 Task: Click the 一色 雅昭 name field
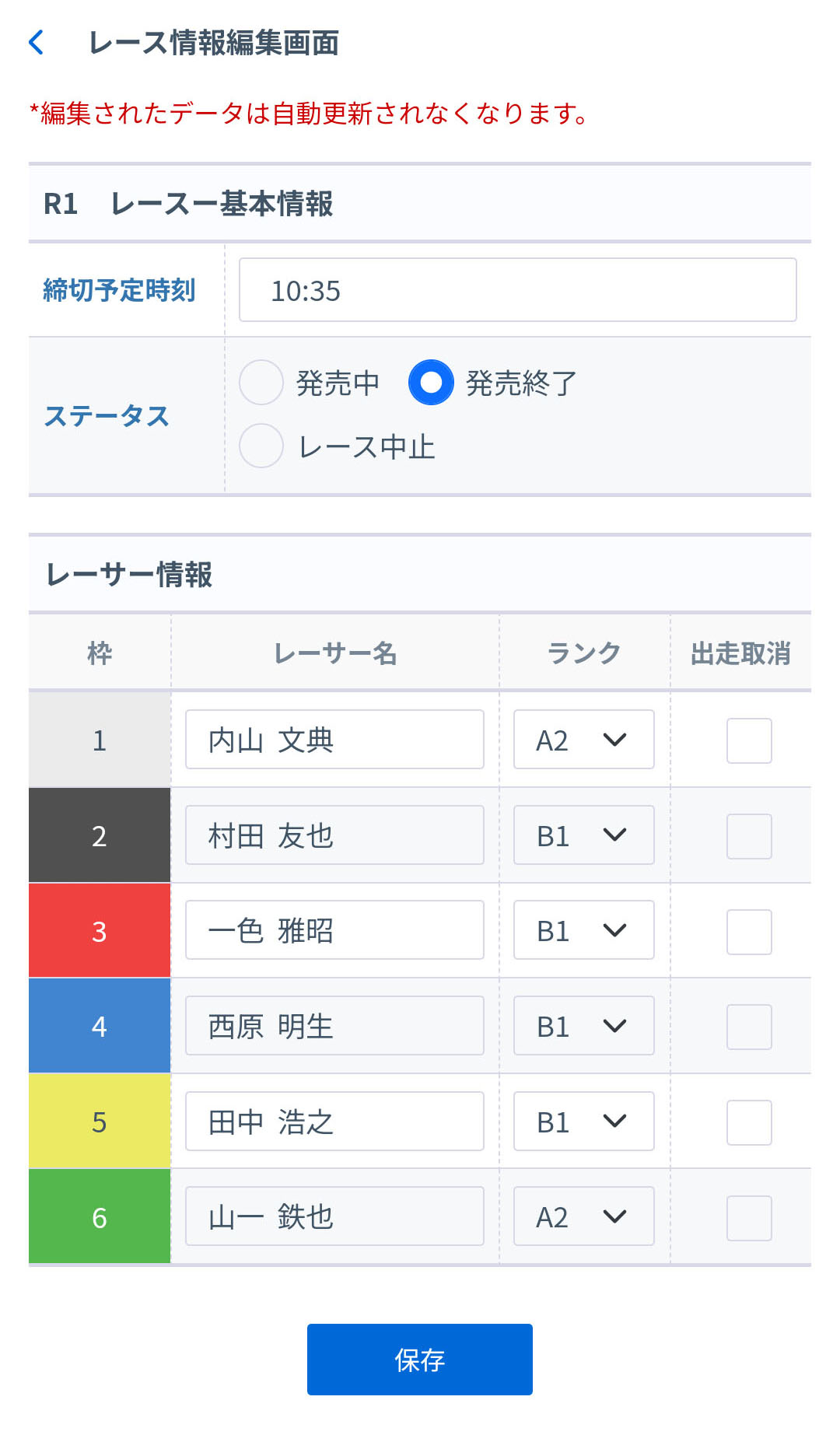click(334, 930)
